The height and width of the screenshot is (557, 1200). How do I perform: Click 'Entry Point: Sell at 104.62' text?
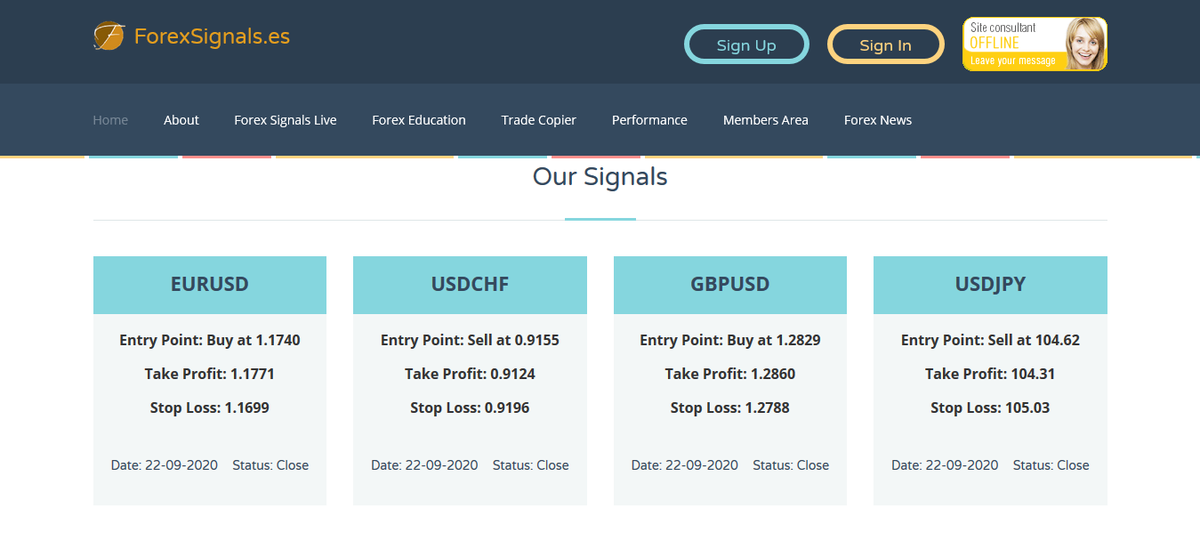[x=990, y=340]
